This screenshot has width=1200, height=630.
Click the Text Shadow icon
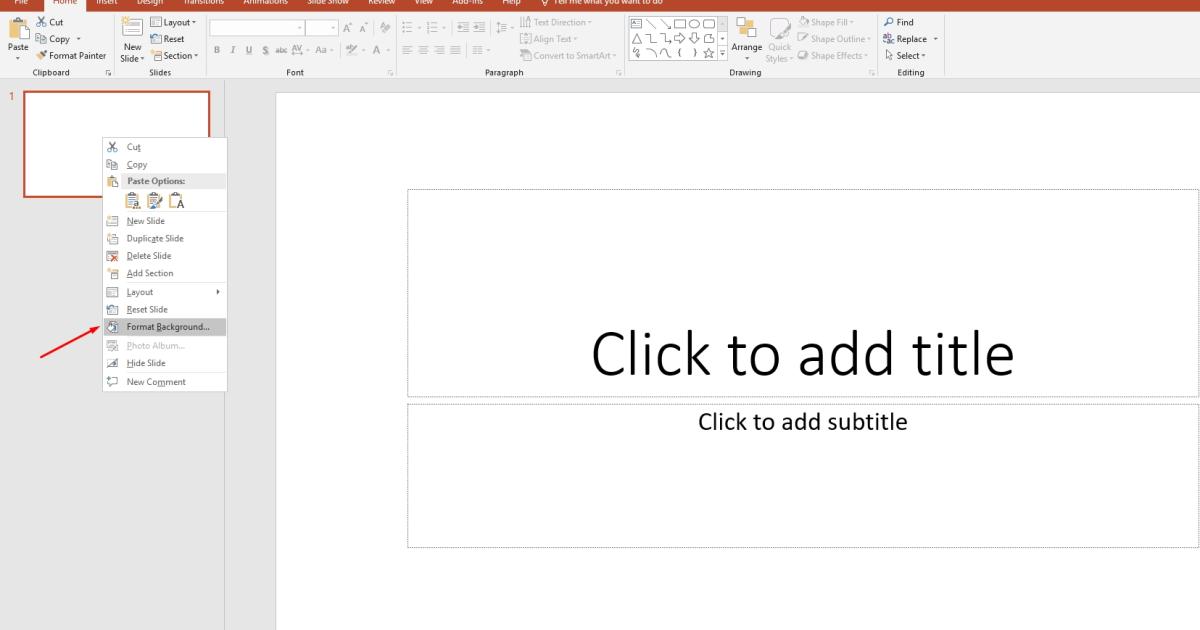(x=265, y=50)
